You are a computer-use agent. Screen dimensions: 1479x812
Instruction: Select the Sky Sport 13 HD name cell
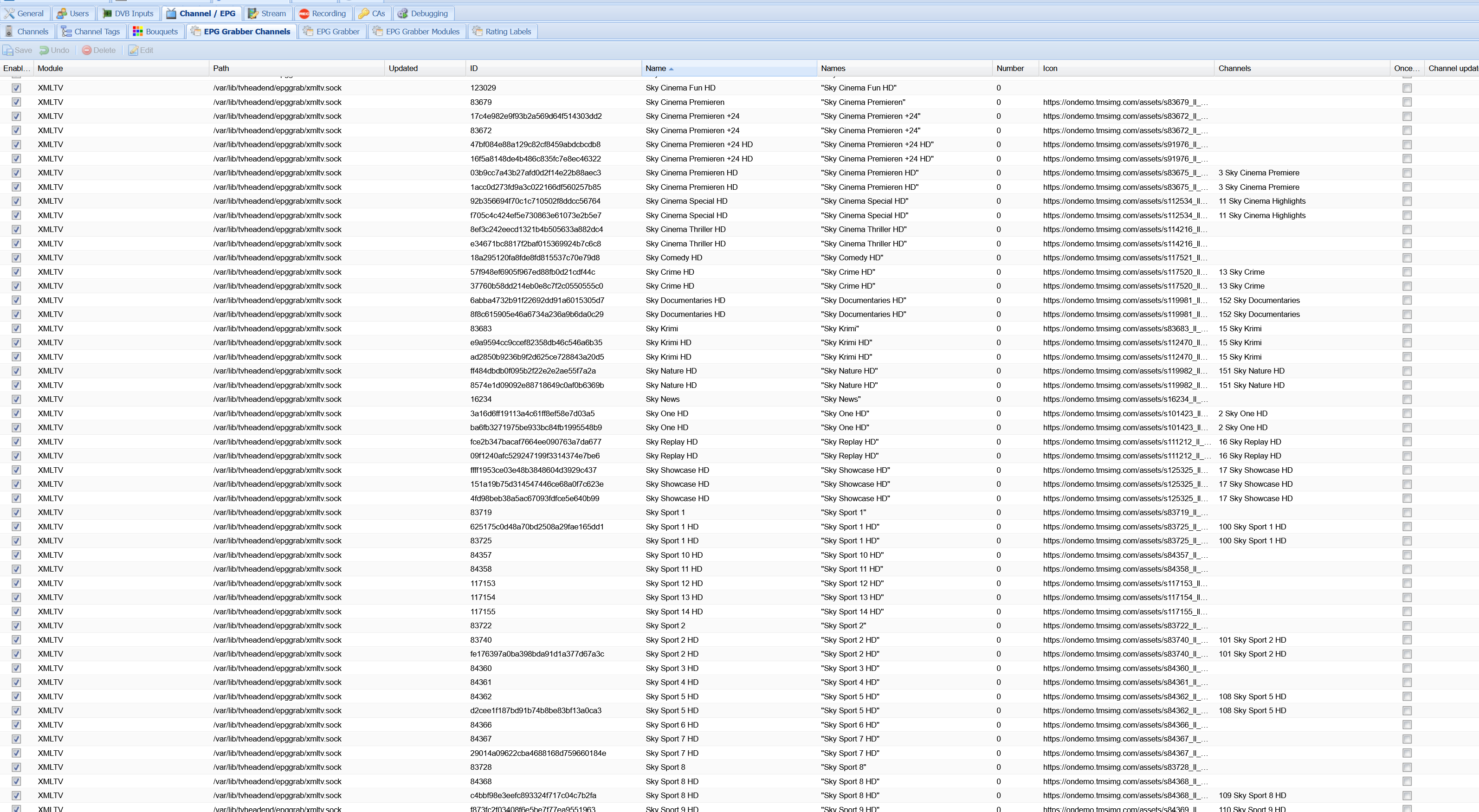[x=729, y=597]
